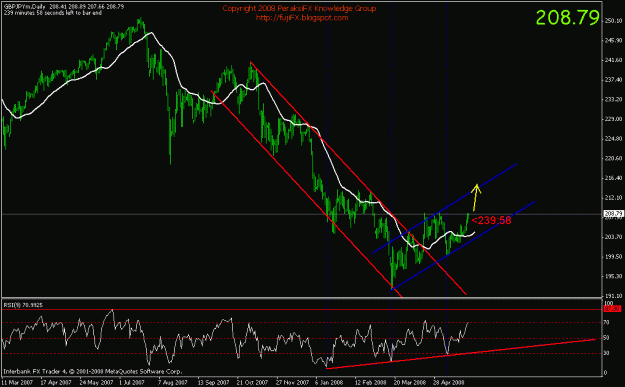Click the 21 Oct 2007 date label

pyautogui.click(x=252, y=382)
